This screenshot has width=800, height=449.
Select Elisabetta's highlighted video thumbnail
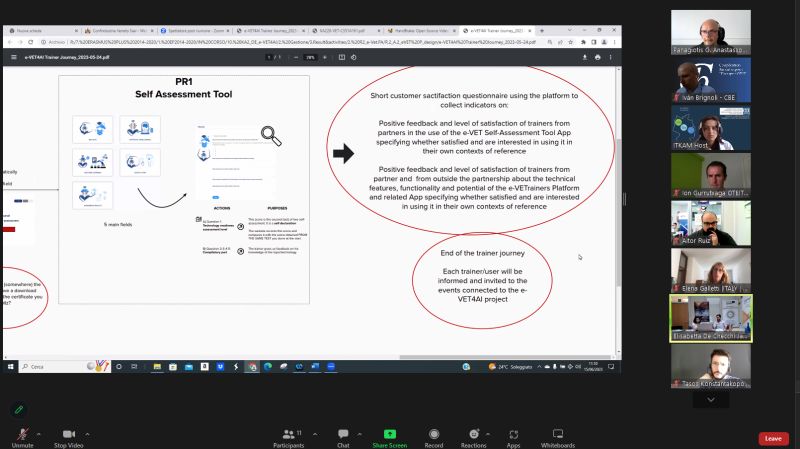(710, 318)
